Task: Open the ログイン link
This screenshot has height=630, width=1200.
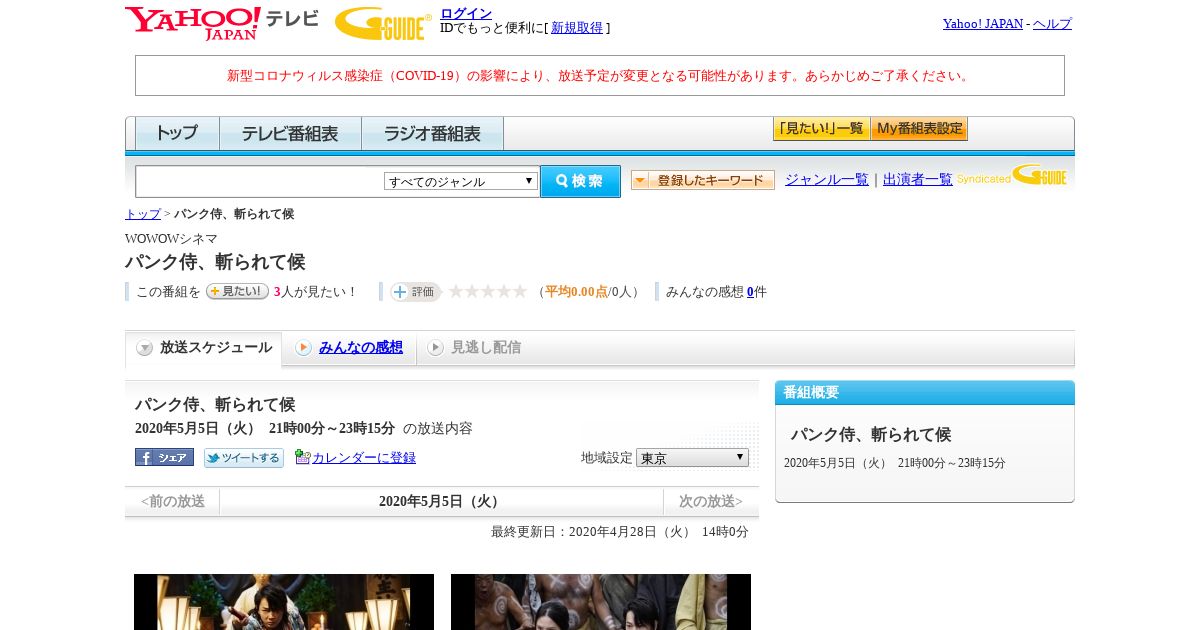Action: (466, 13)
